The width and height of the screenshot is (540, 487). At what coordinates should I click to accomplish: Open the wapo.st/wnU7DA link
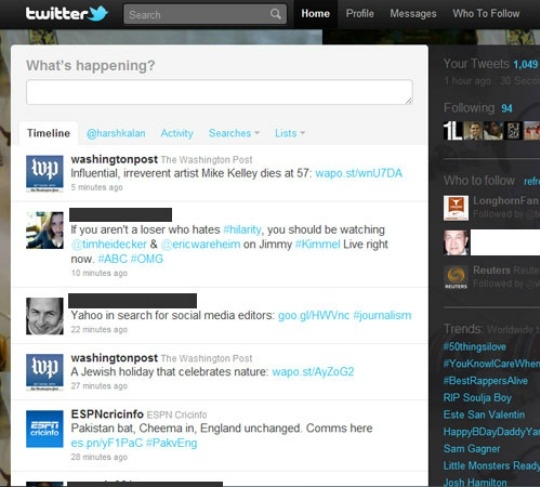pyautogui.click(x=359, y=173)
